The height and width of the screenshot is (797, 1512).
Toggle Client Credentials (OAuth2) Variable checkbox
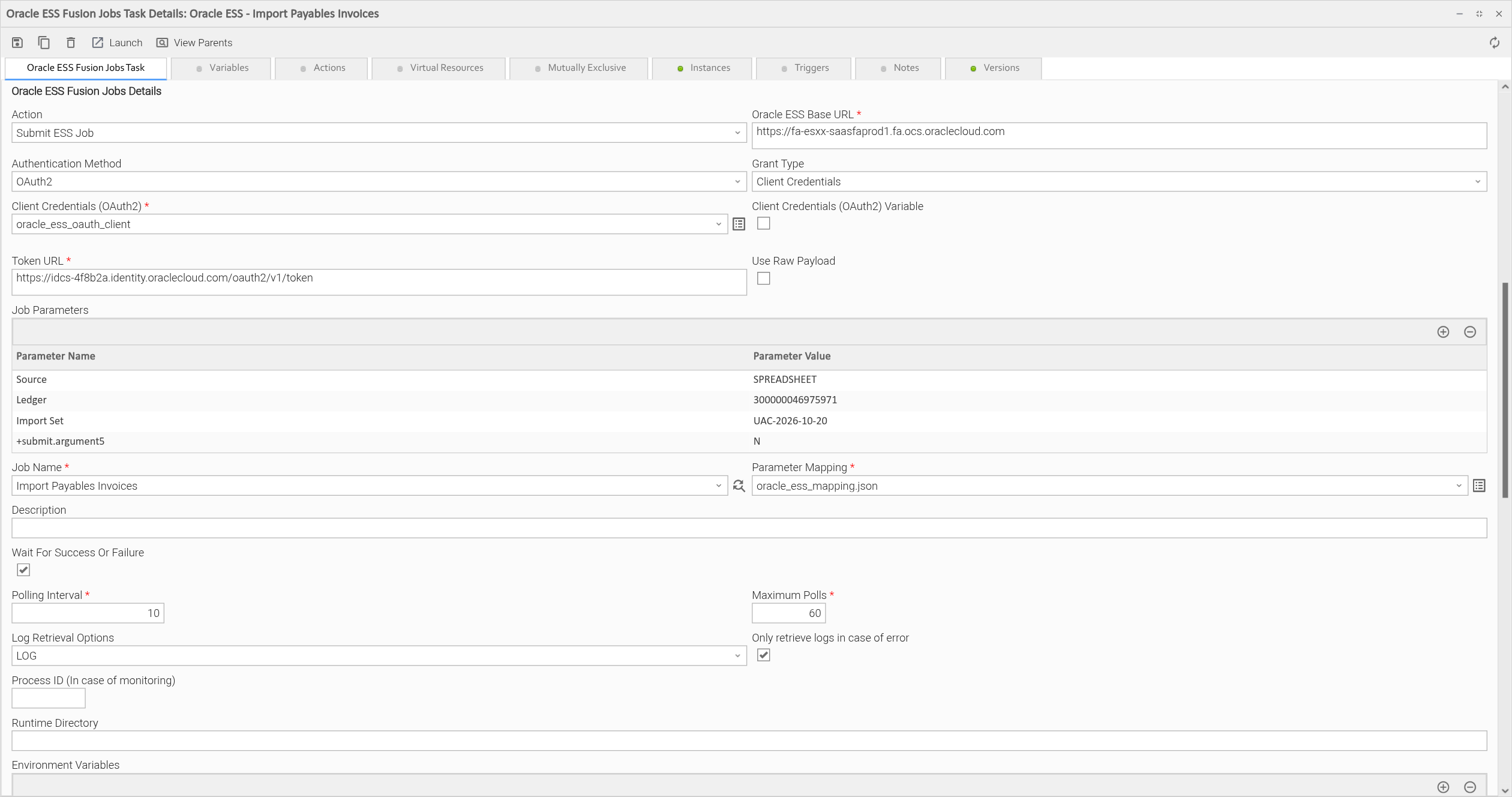pyautogui.click(x=763, y=223)
